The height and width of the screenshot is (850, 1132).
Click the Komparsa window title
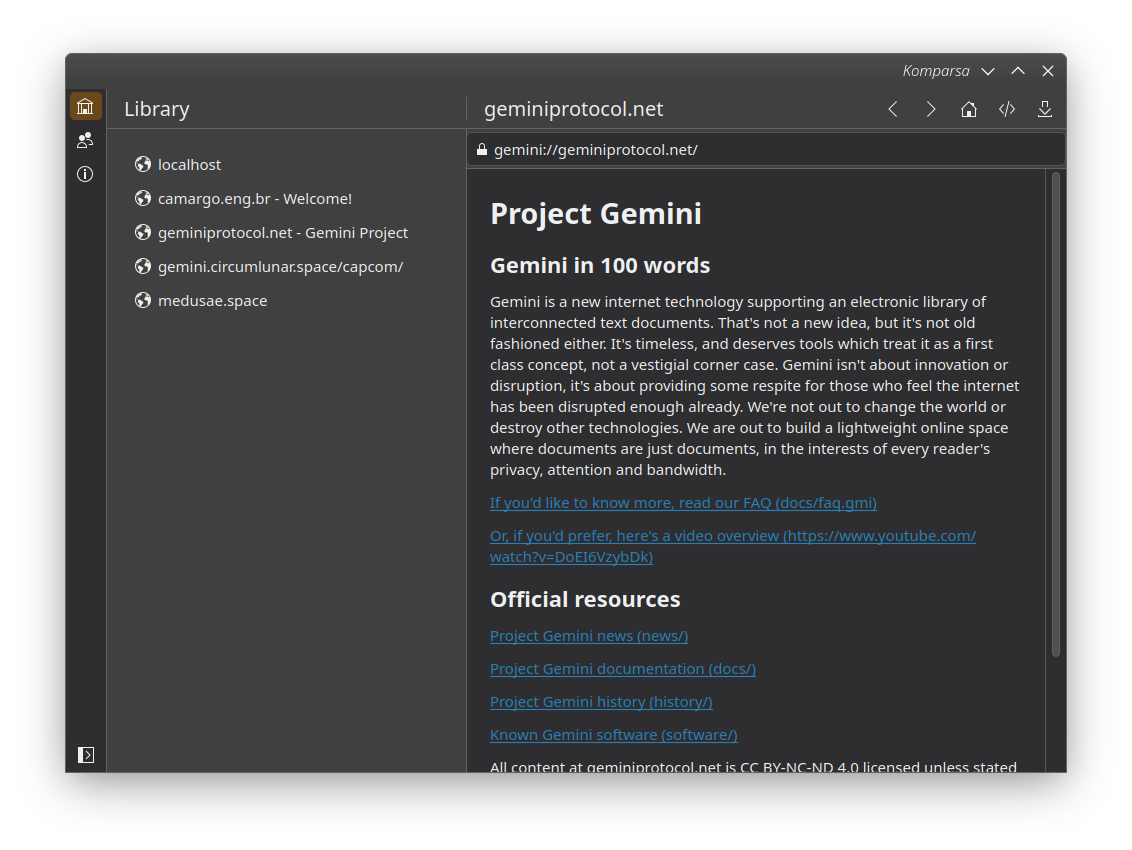(936, 71)
